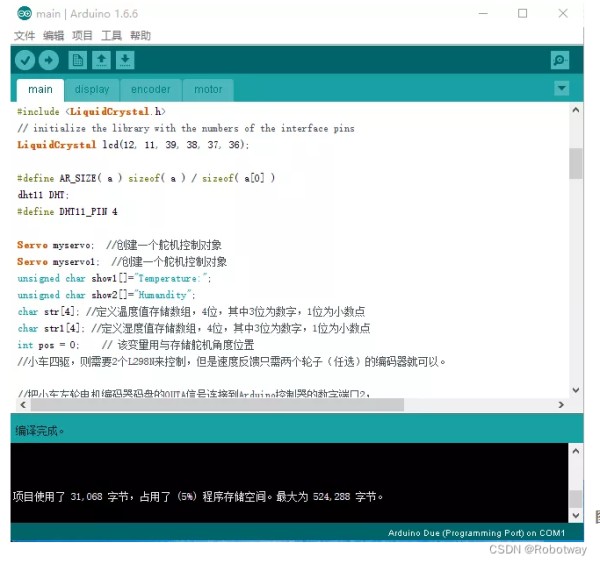Image resolution: width=600 pixels, height=564 pixels.
Task: Open the 工具 menu
Action: pyautogui.click(x=111, y=36)
